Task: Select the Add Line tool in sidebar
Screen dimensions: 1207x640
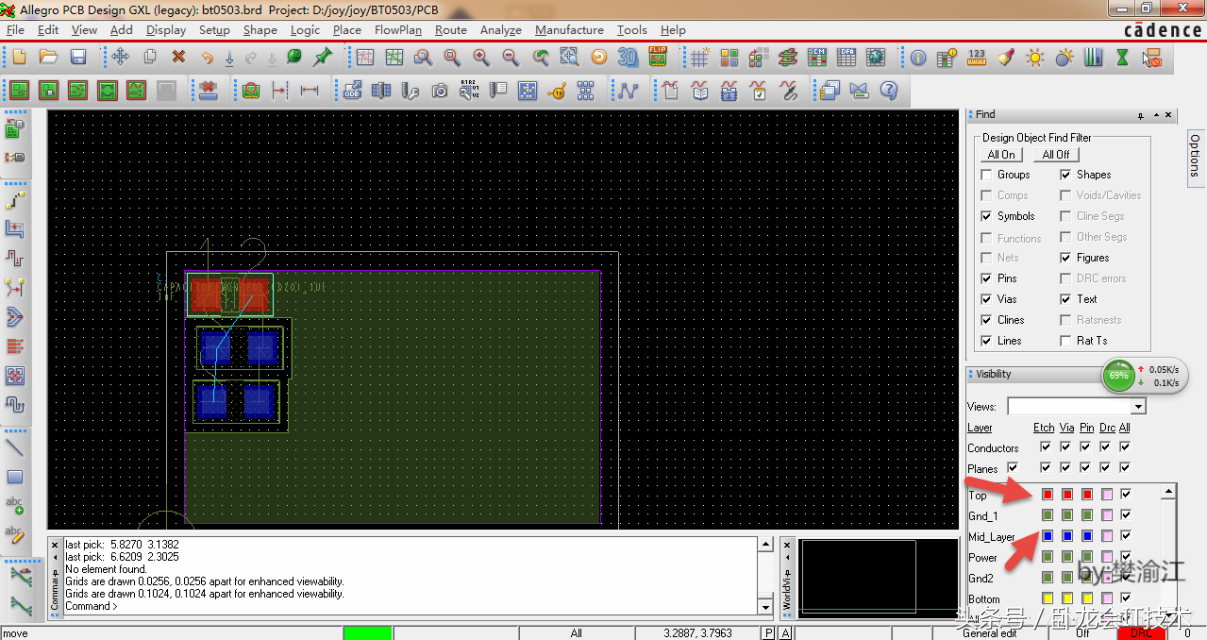Action: (x=15, y=447)
